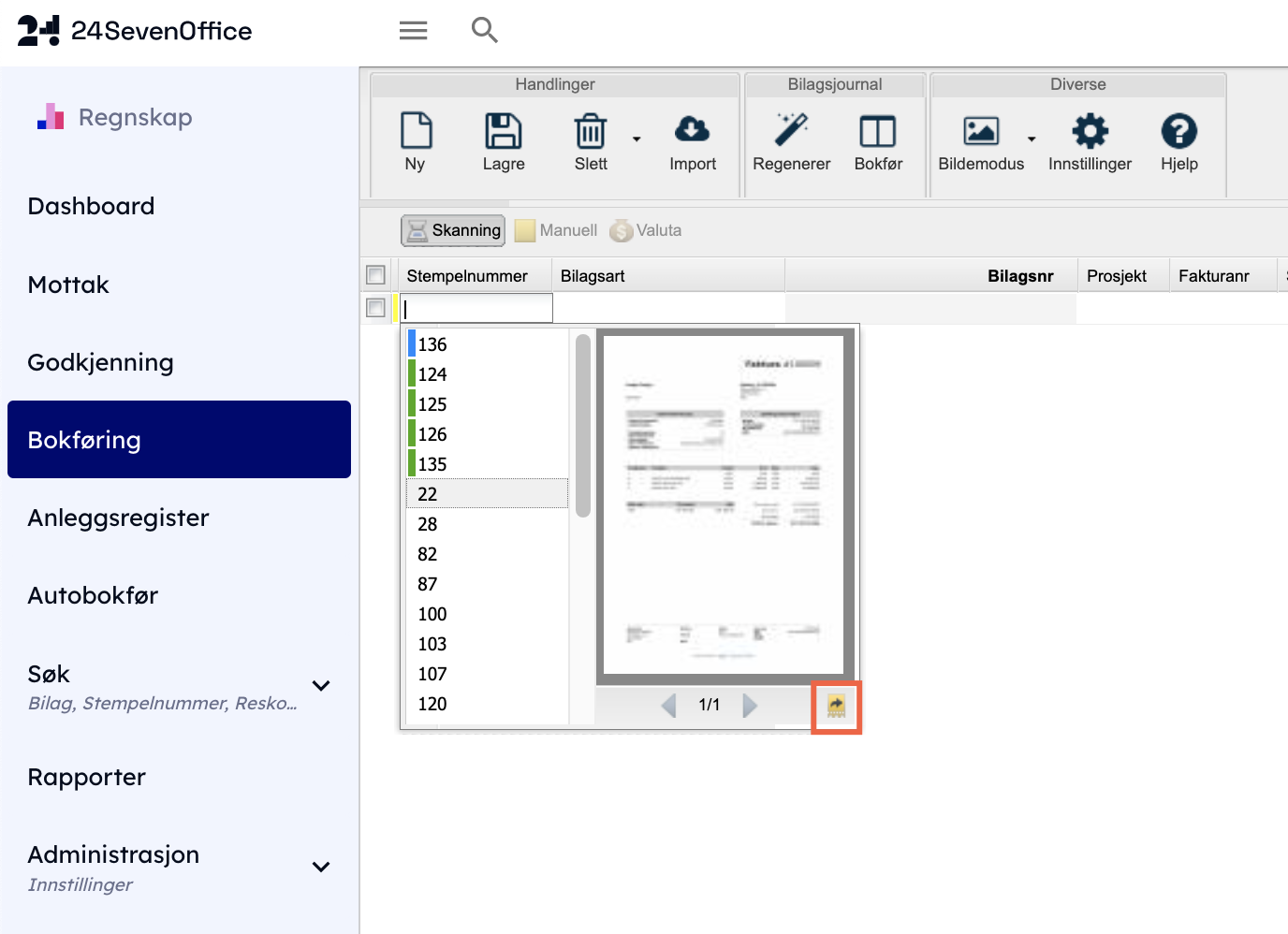
Task: Click the Ny new document icon
Action: click(x=416, y=132)
